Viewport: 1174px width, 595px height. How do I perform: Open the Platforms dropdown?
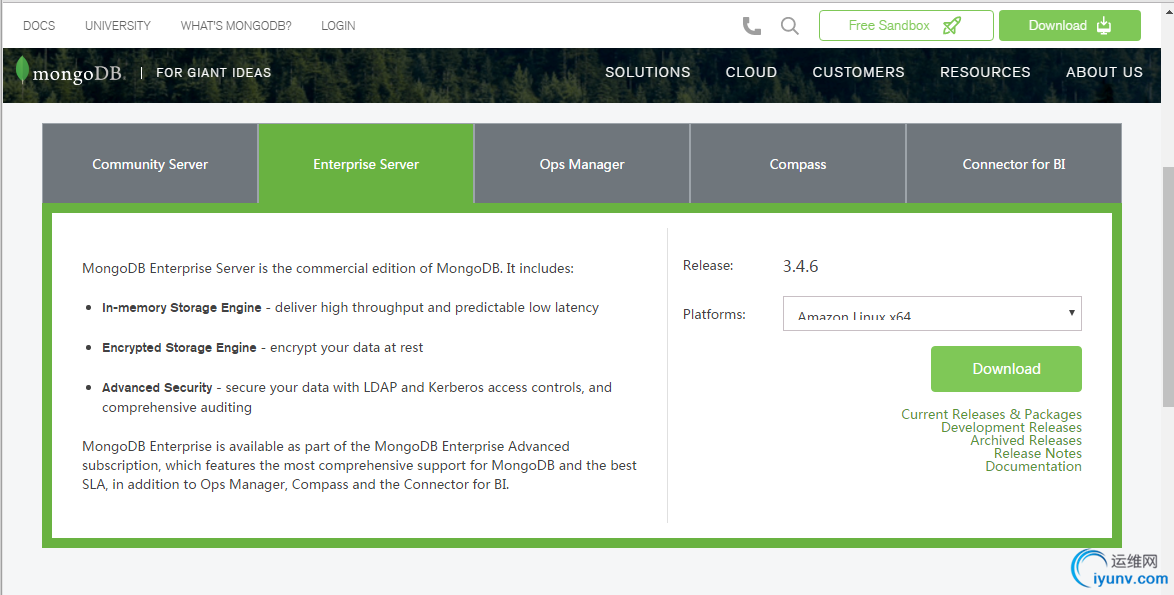pos(932,314)
